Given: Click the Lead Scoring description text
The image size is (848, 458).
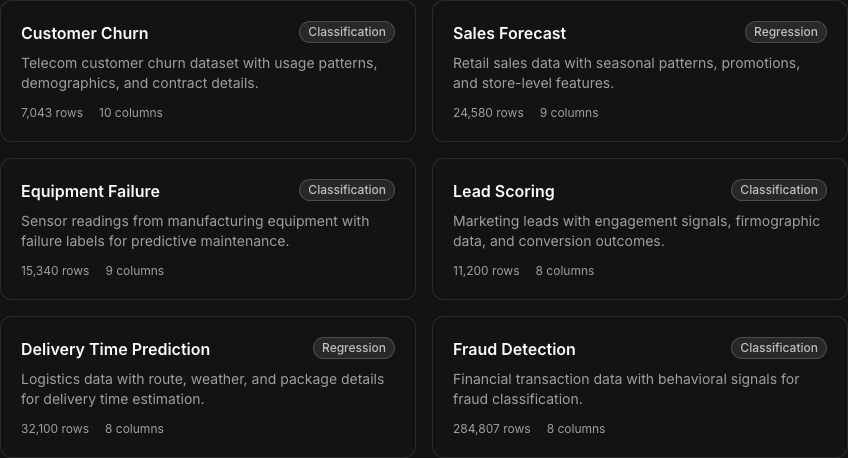Looking at the screenshot, I should tap(636, 231).
